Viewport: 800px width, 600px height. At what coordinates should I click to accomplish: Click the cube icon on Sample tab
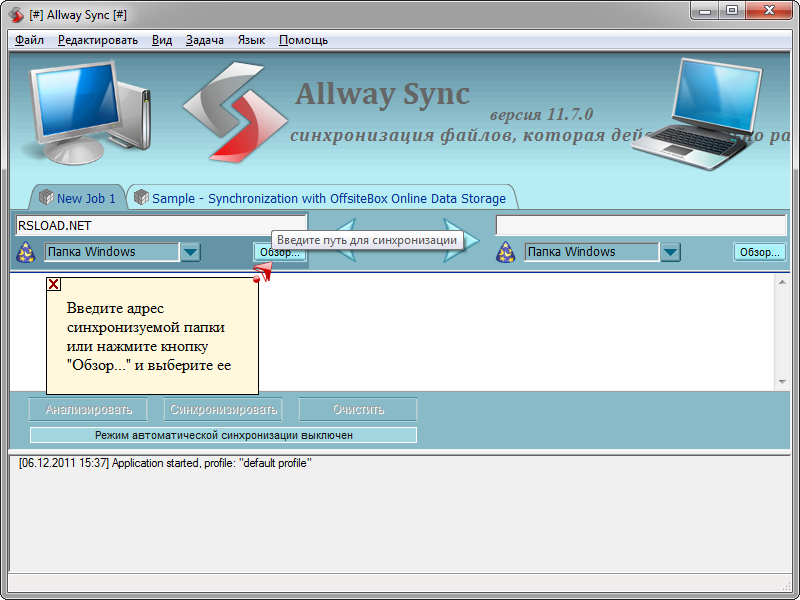[141, 196]
